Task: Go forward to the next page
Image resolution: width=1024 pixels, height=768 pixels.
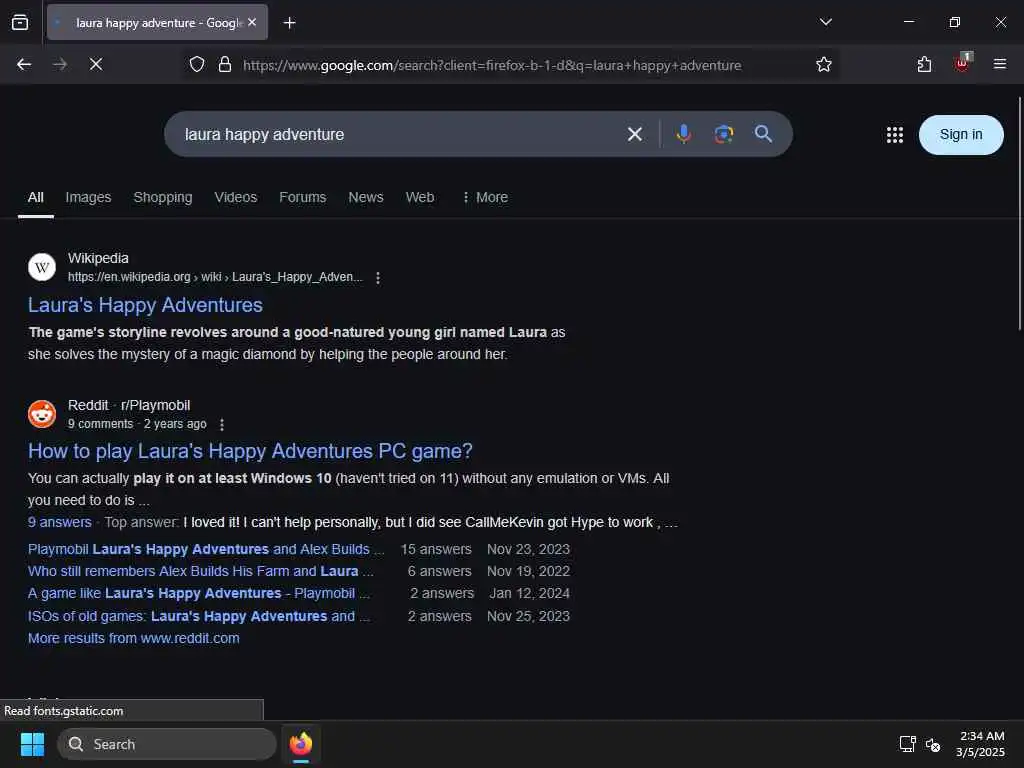Action: coord(59,65)
